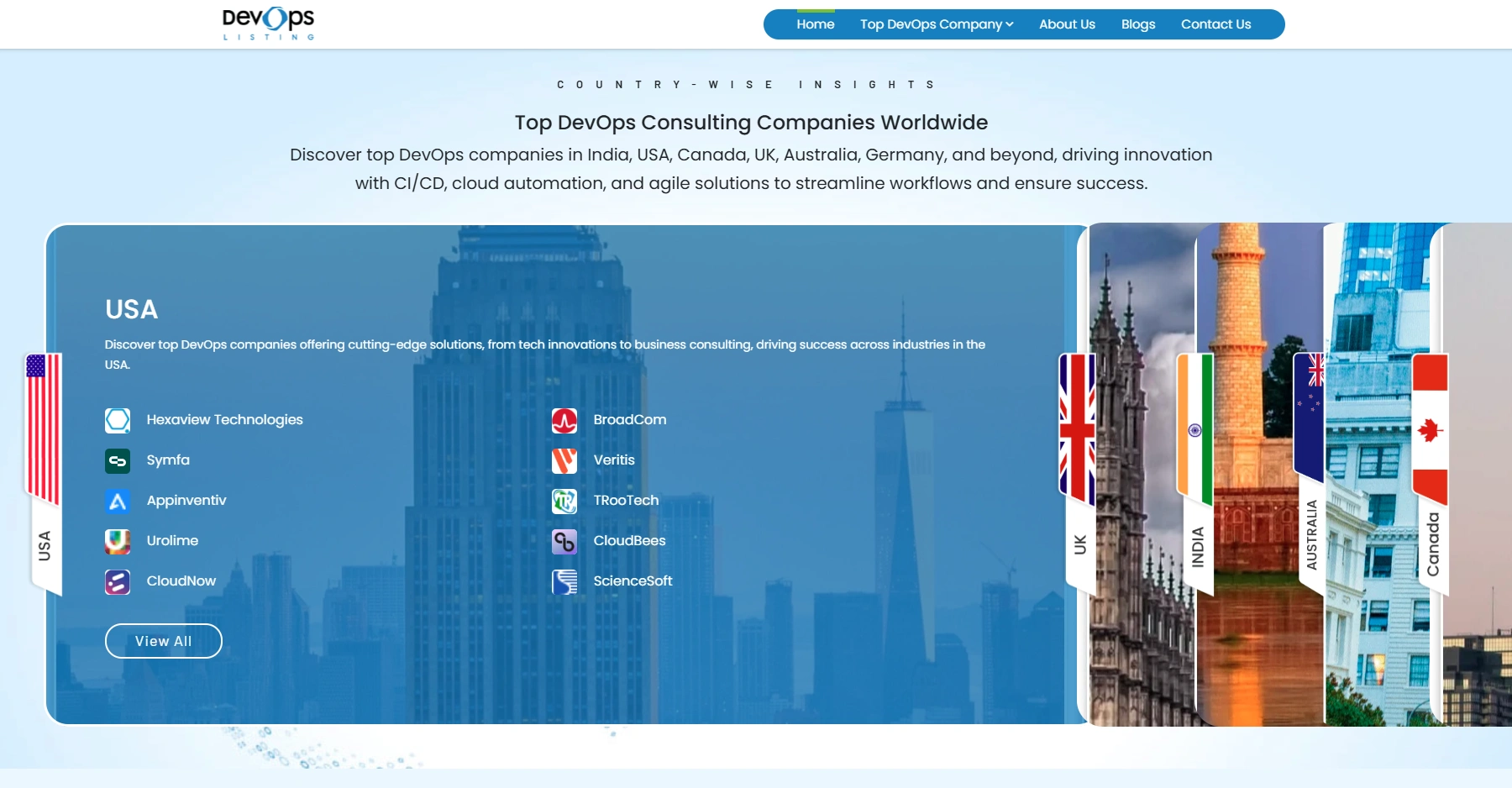Screen dimensions: 1512x788
Task: Click the TRooTech logo icon
Action: [564, 501]
